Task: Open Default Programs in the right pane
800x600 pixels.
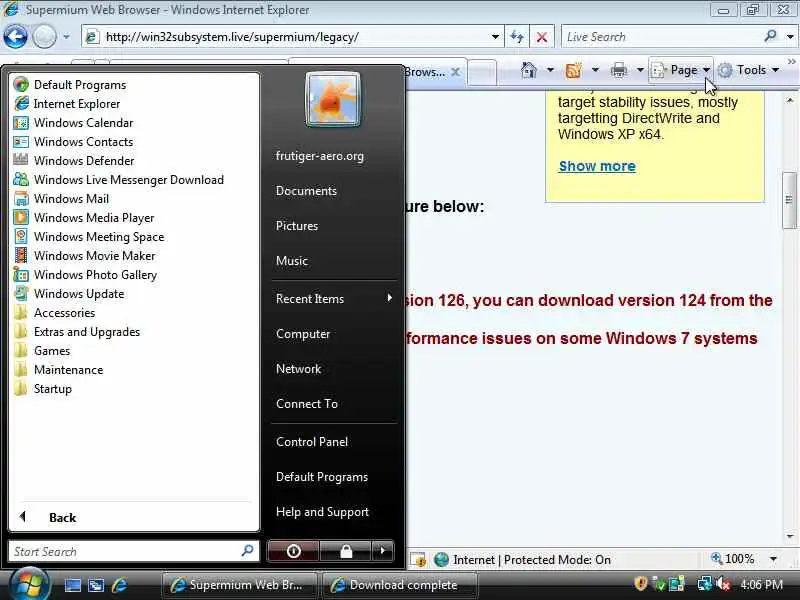Action: pos(322,477)
